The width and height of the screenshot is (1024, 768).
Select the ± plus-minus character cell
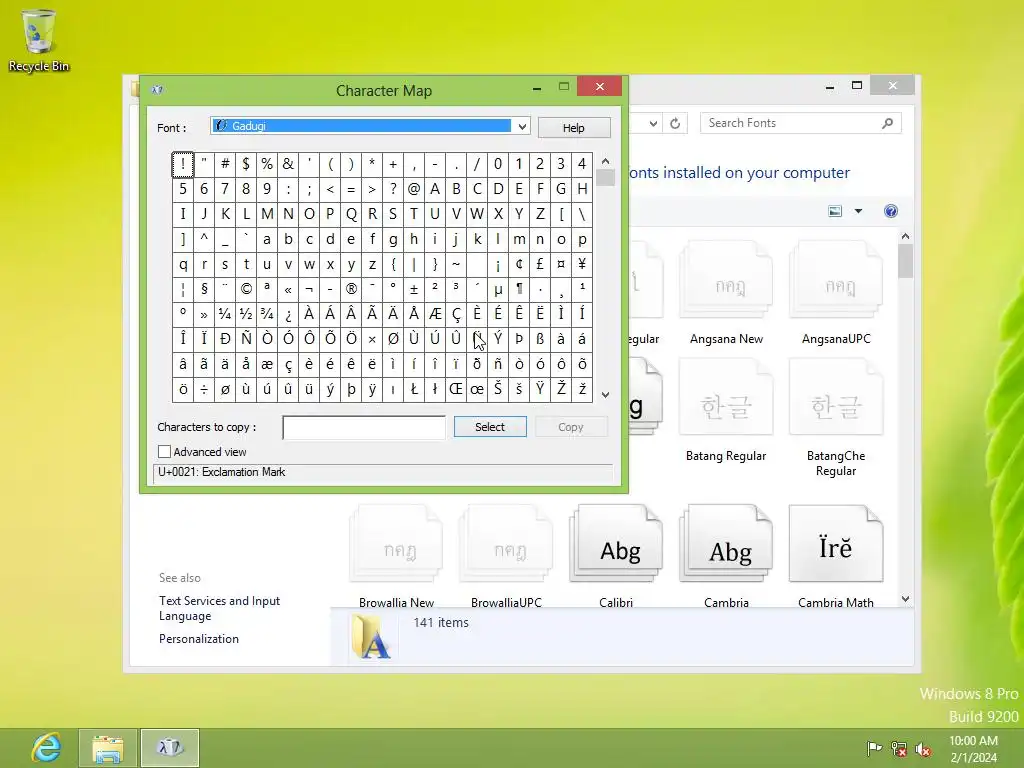(414, 289)
